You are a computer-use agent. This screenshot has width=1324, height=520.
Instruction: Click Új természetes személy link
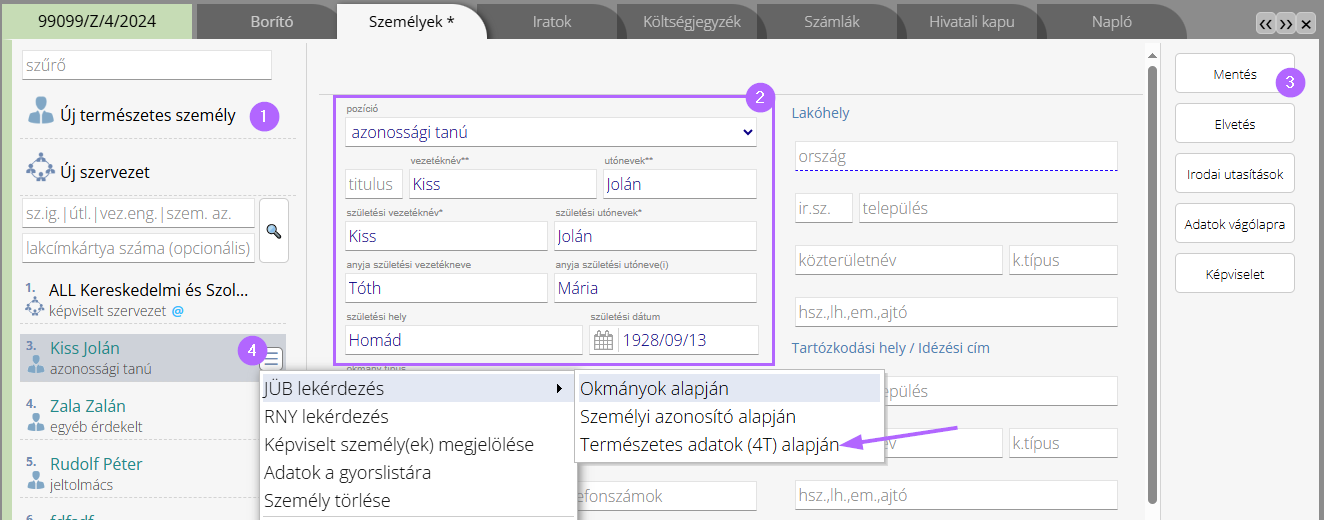148,114
